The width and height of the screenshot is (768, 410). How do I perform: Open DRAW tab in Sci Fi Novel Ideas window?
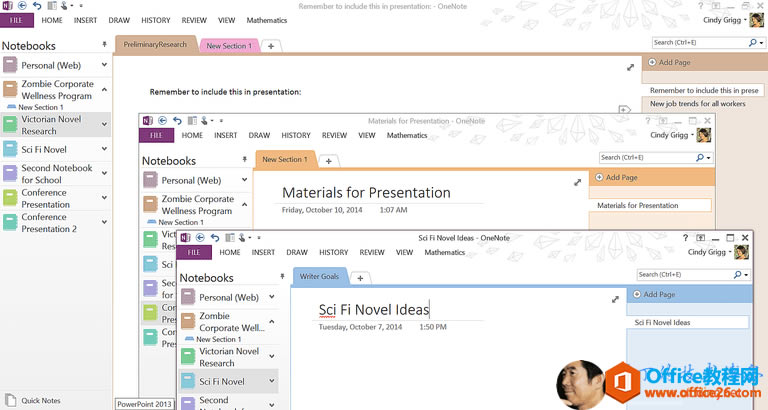coord(297,252)
